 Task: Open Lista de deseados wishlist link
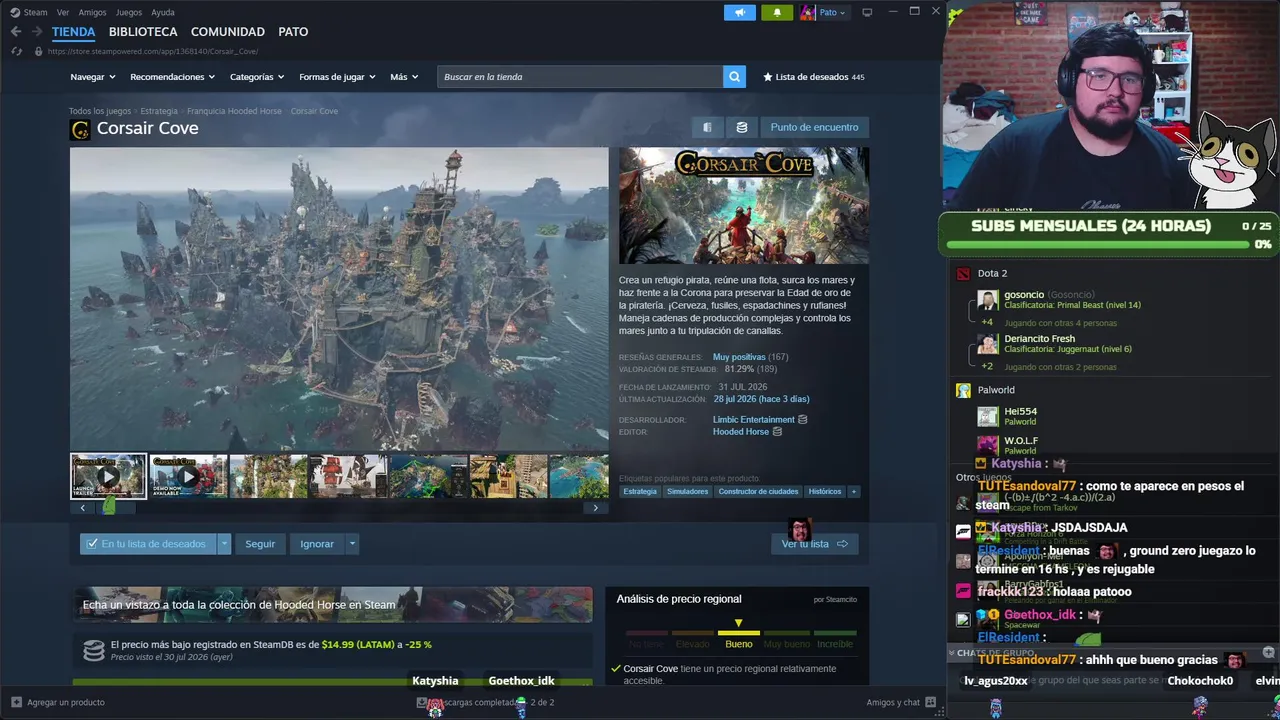[814, 77]
